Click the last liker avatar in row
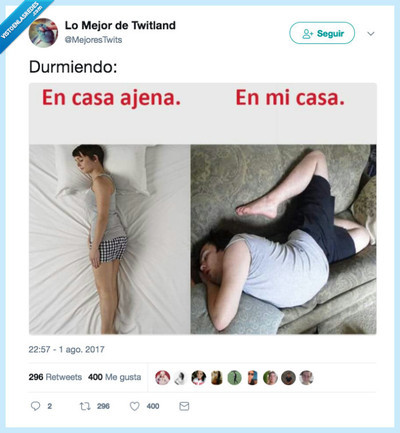Image resolution: width=400 pixels, height=433 pixels. [306, 378]
